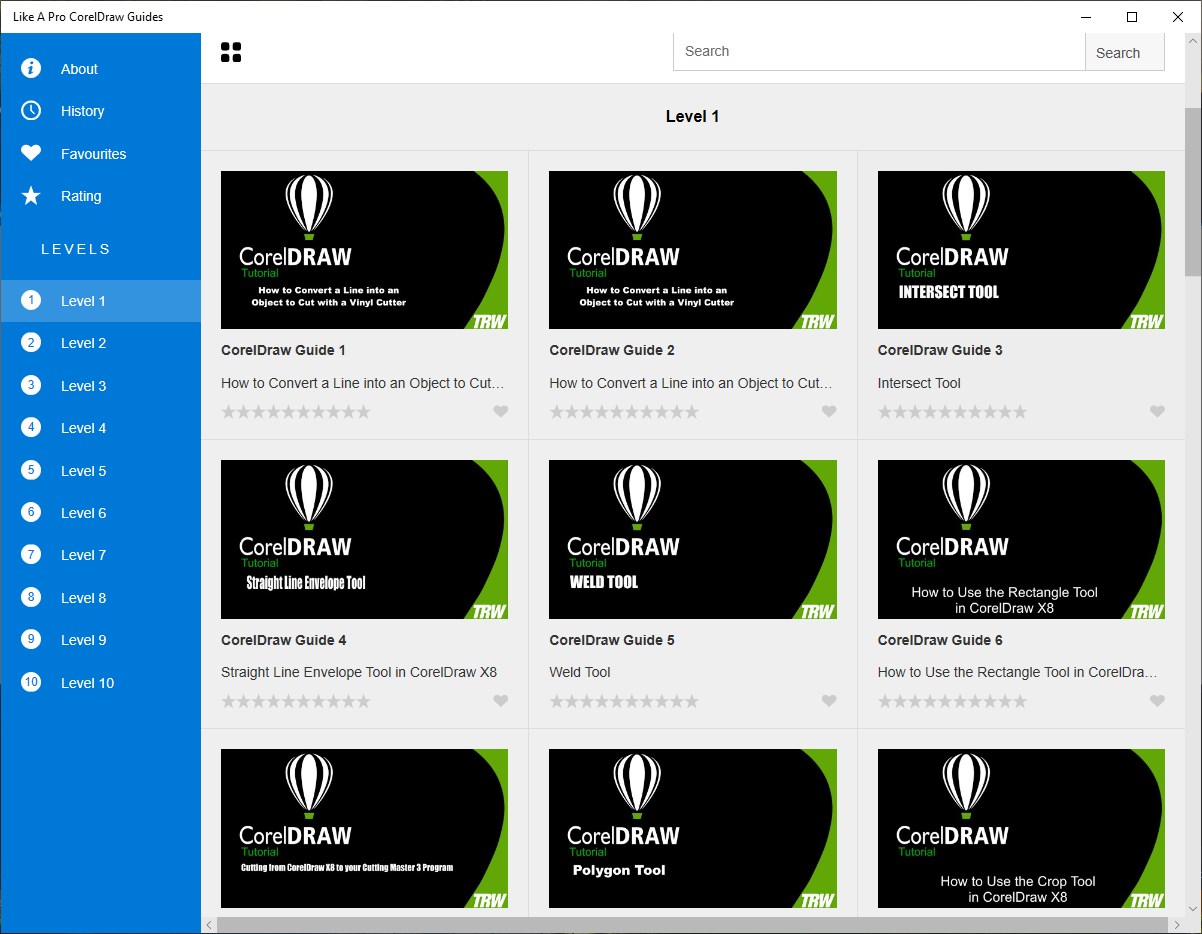Viewport: 1202px width, 934px height.
Task: Open the History menu entry
Action: tap(100, 111)
